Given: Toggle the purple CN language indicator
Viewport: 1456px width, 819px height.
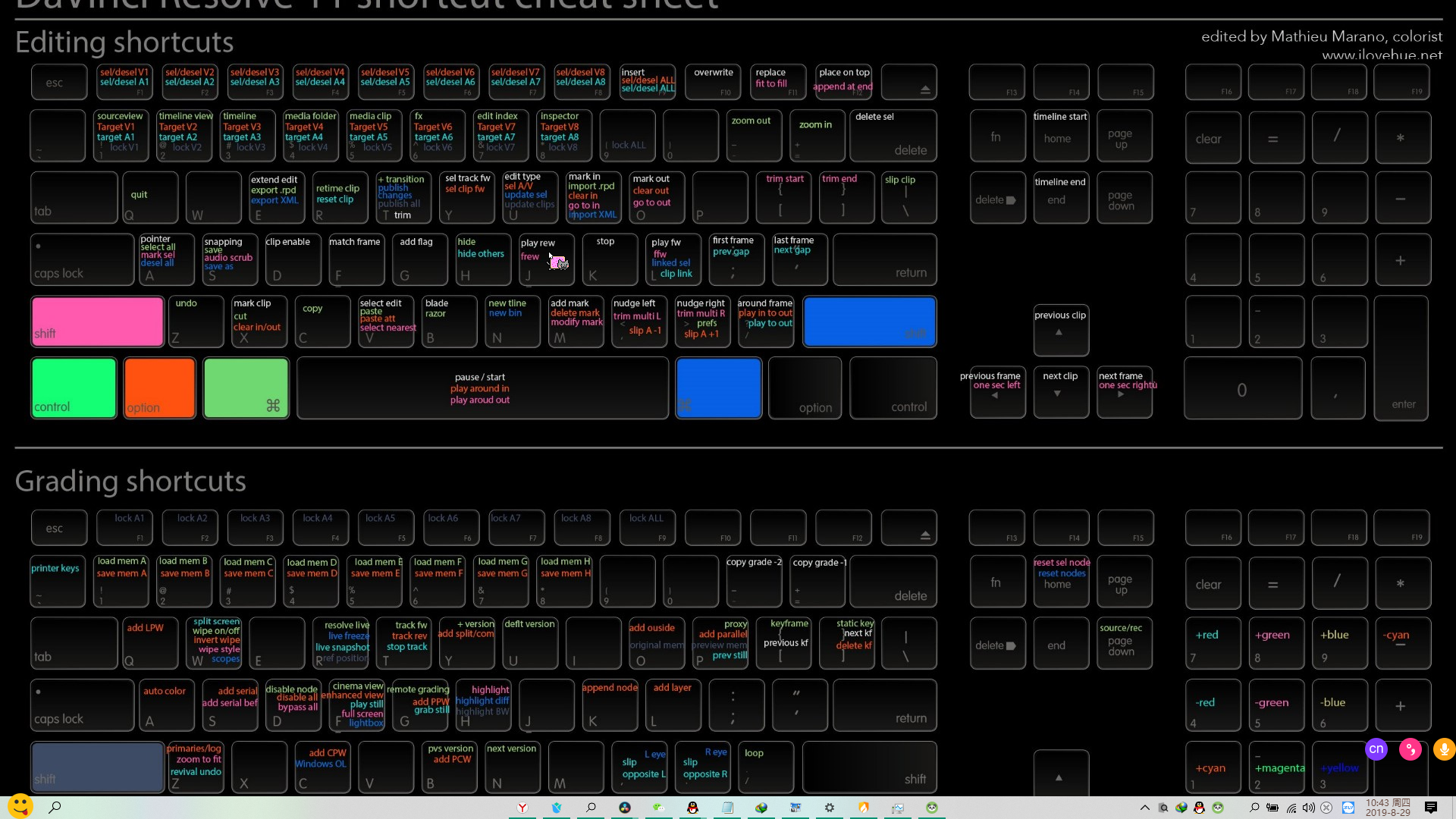Looking at the screenshot, I should pos(1376,749).
